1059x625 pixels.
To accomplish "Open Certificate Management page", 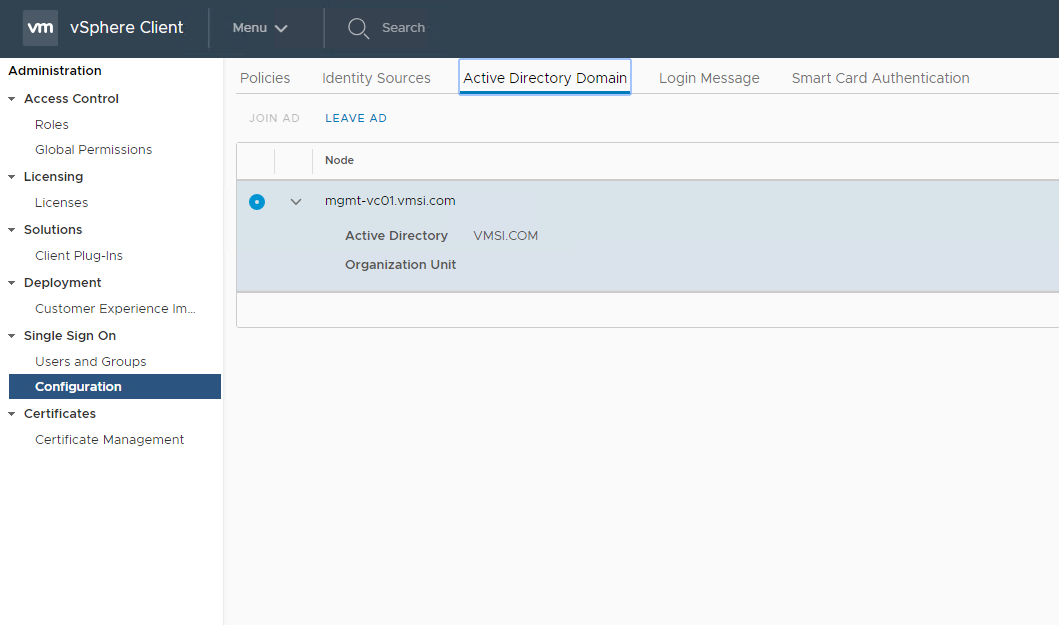I will [110, 440].
